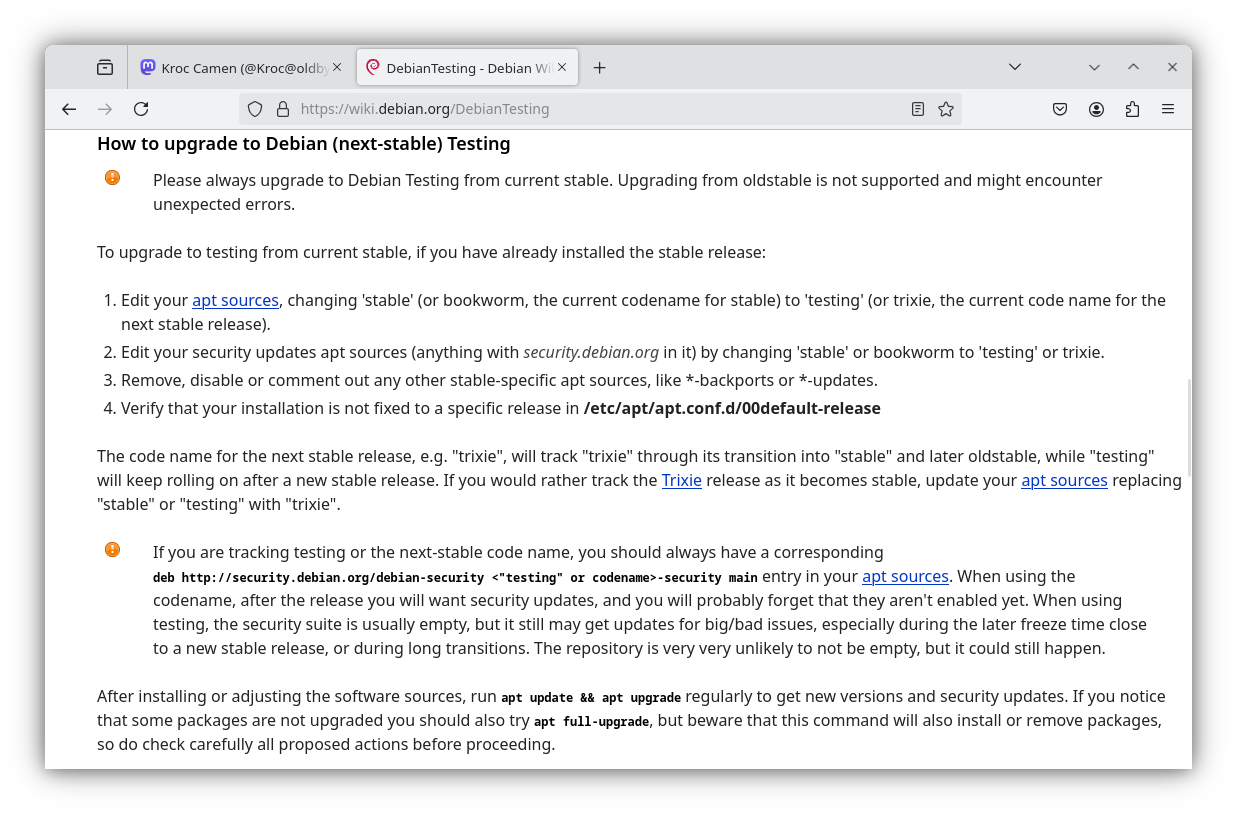Select the DebianTesting wiki tab
Screen dimensions: 1237x814
click(x=467, y=67)
